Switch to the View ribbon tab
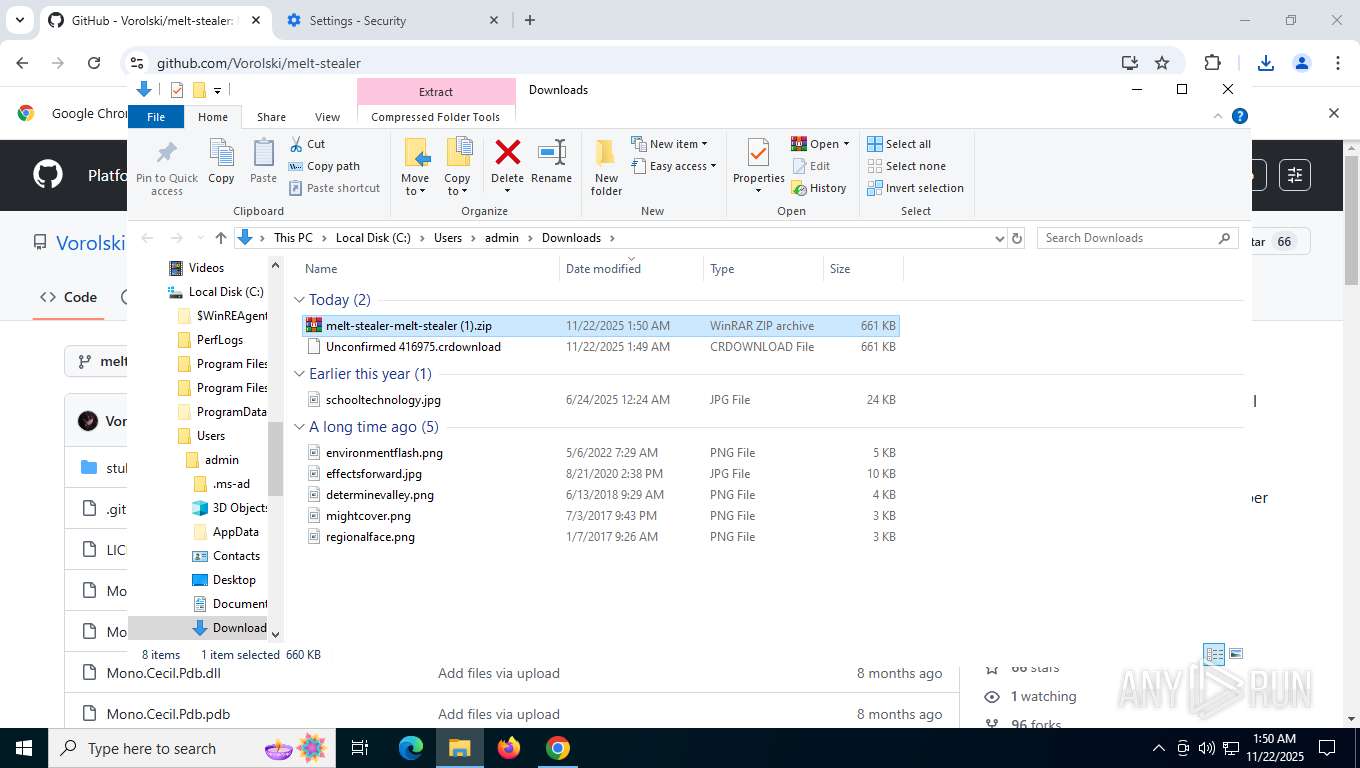The height and width of the screenshot is (768, 1360). tap(327, 117)
